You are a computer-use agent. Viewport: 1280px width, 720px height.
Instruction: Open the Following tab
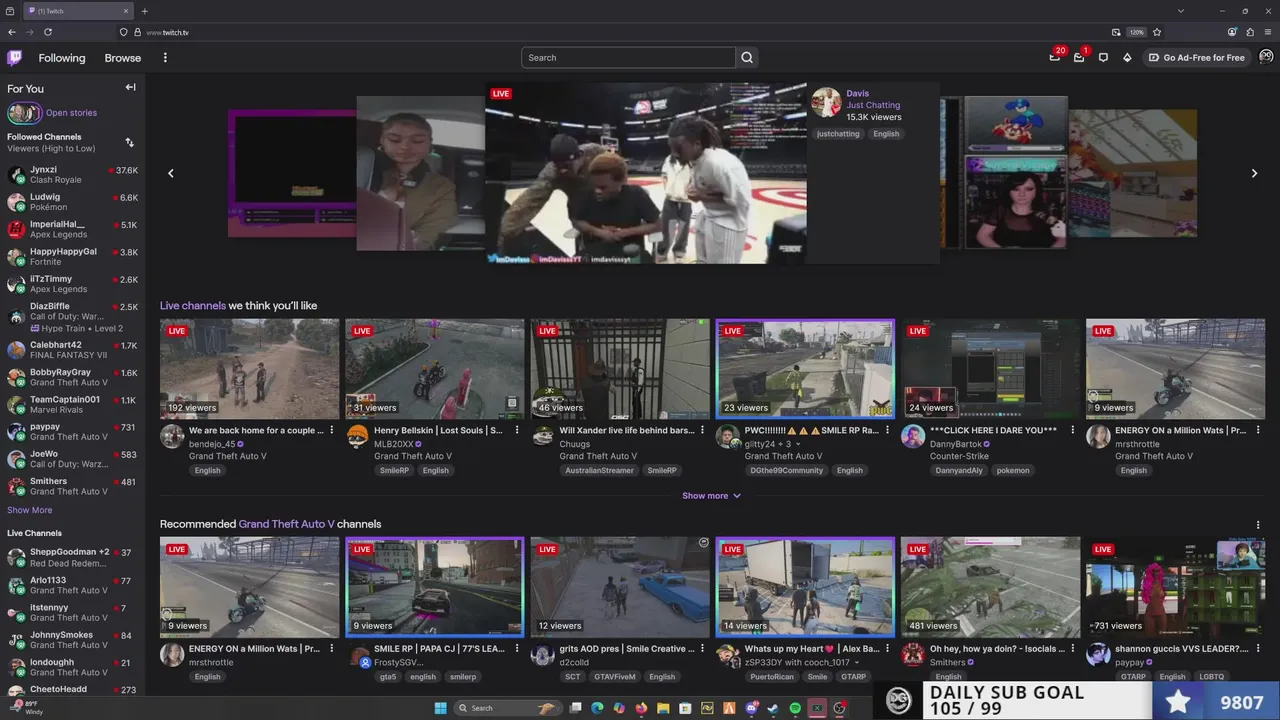click(62, 58)
